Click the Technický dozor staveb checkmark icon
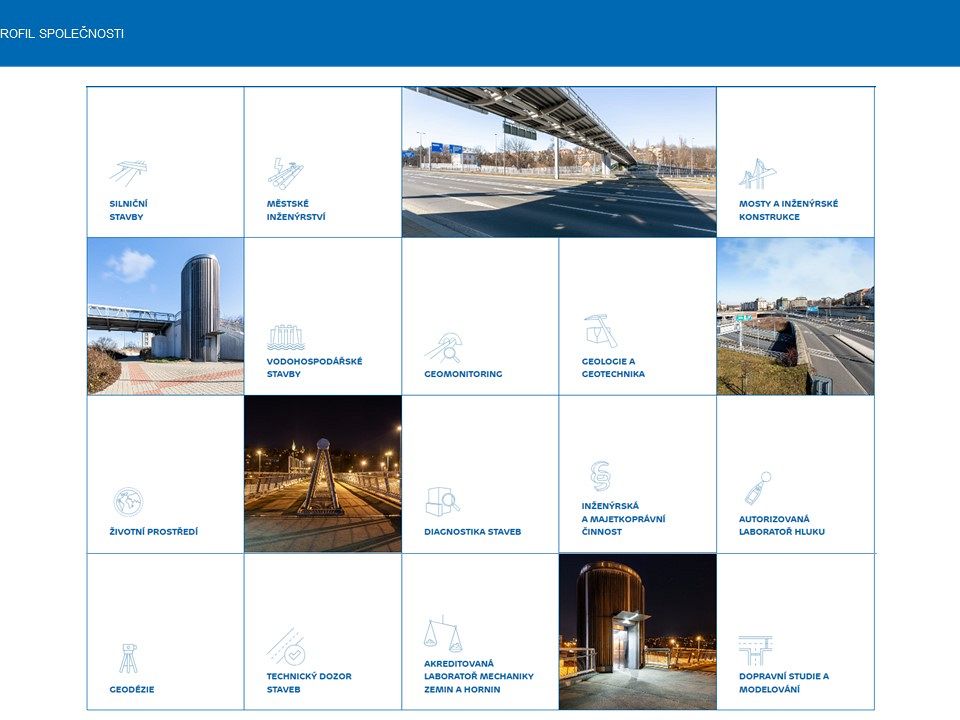 286,647
